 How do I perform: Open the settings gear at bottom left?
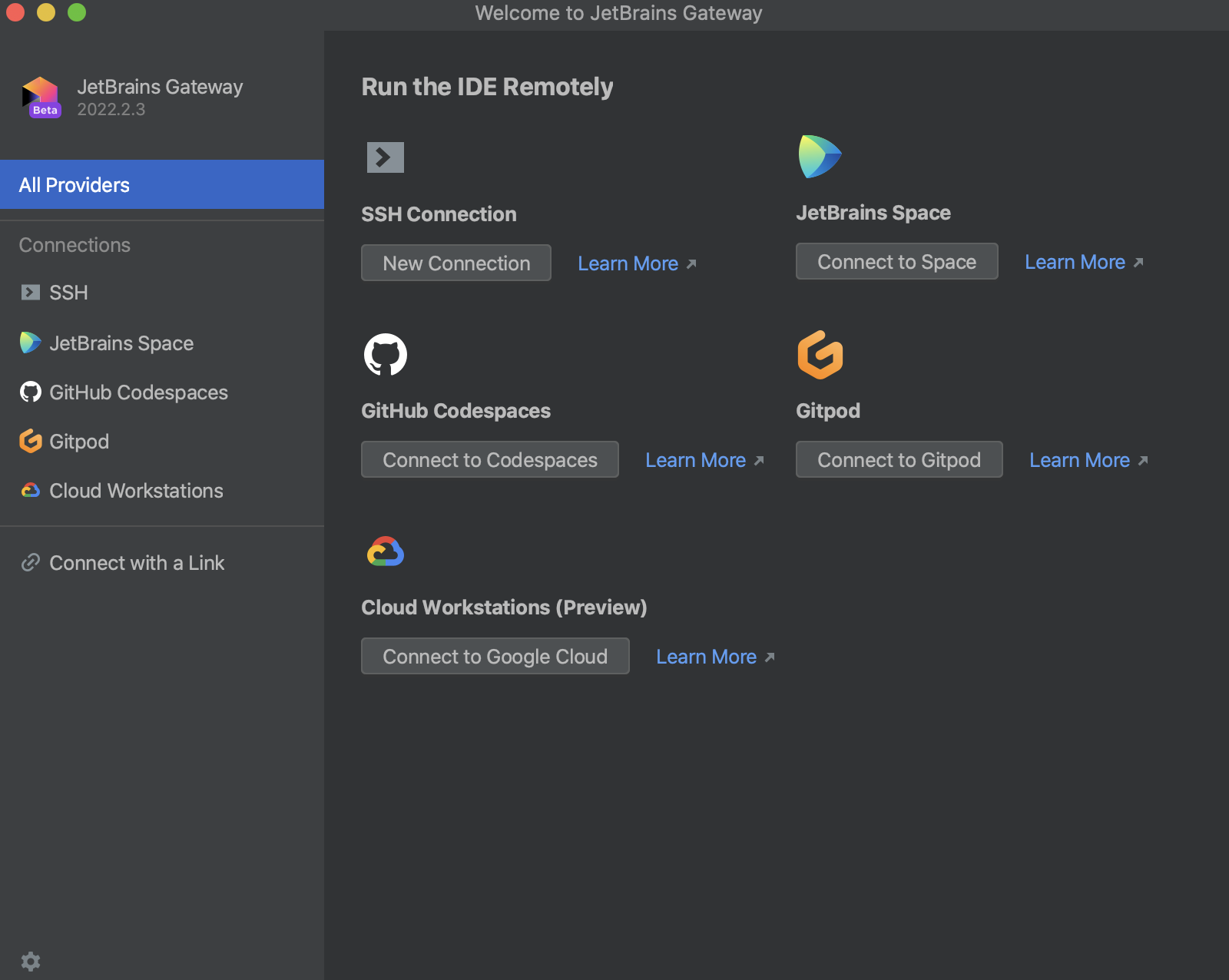click(x=31, y=961)
